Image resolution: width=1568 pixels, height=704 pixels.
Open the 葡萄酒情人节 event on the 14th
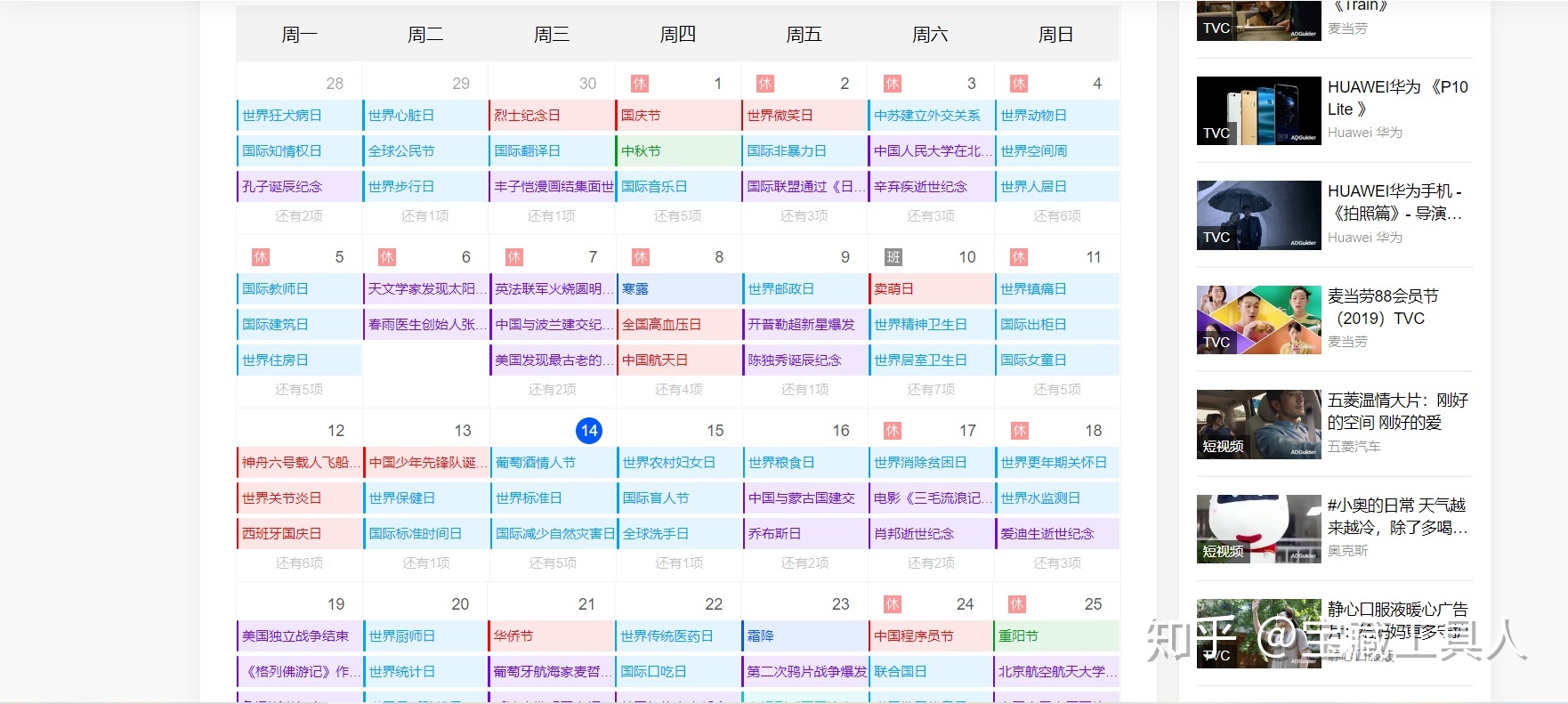(536, 463)
